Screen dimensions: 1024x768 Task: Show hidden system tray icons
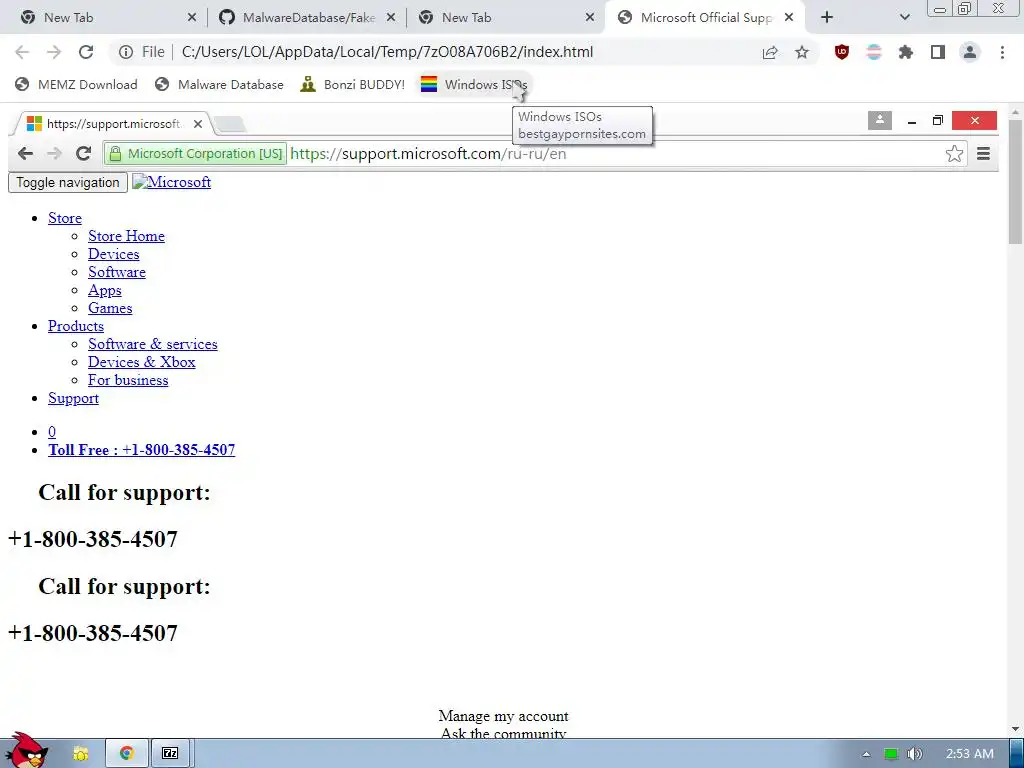tap(866, 754)
